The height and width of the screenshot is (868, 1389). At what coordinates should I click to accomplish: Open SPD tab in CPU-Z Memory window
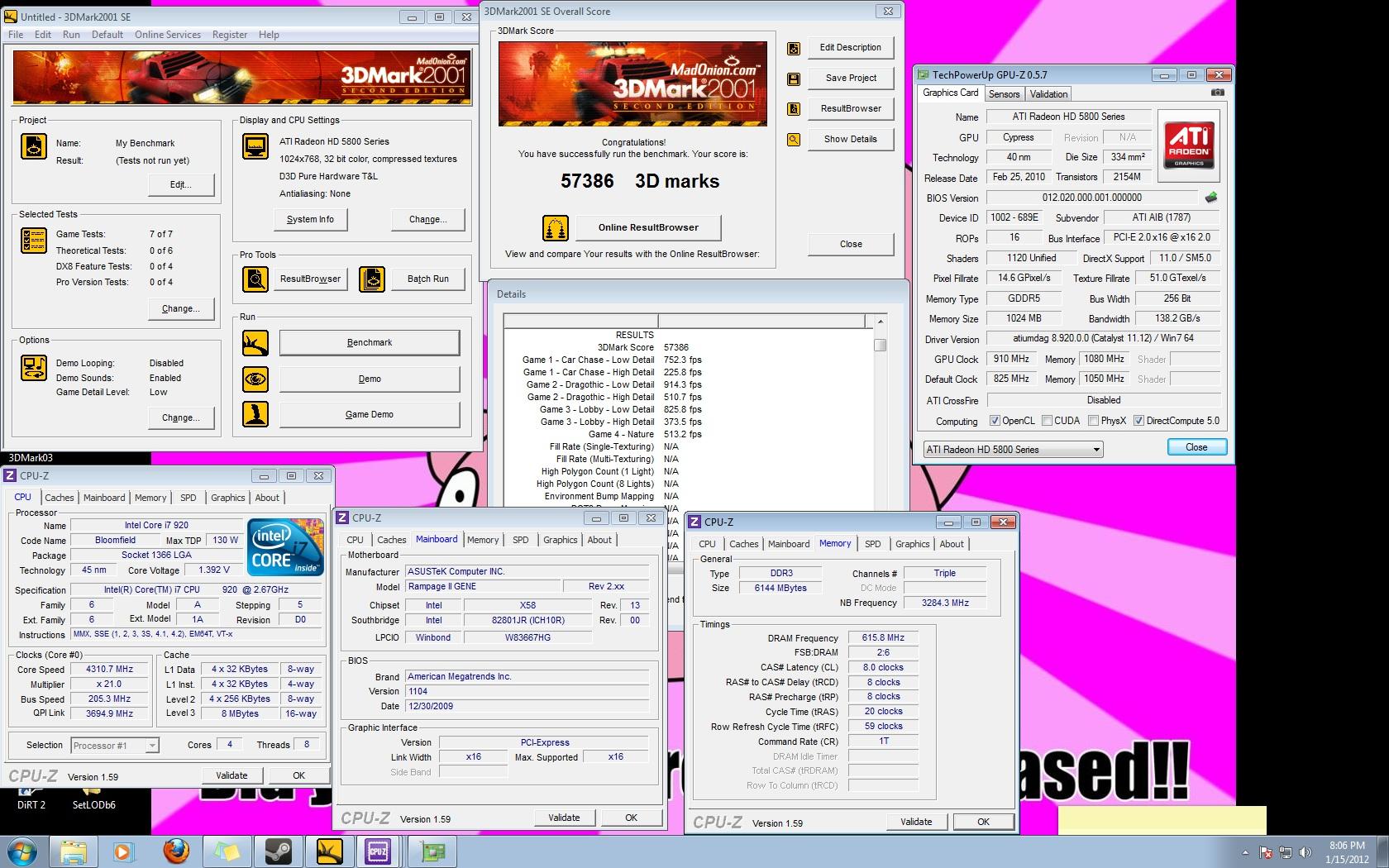[x=872, y=544]
